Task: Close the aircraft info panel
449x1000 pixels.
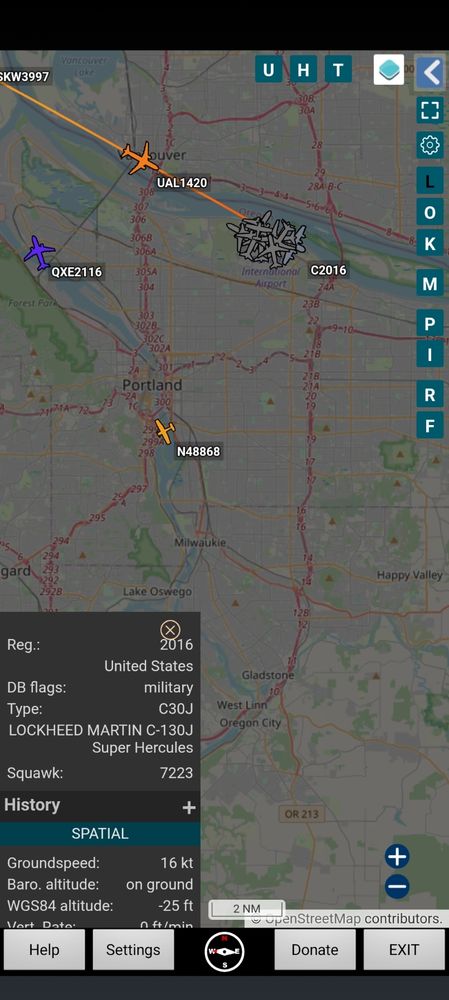Action: pos(170,630)
